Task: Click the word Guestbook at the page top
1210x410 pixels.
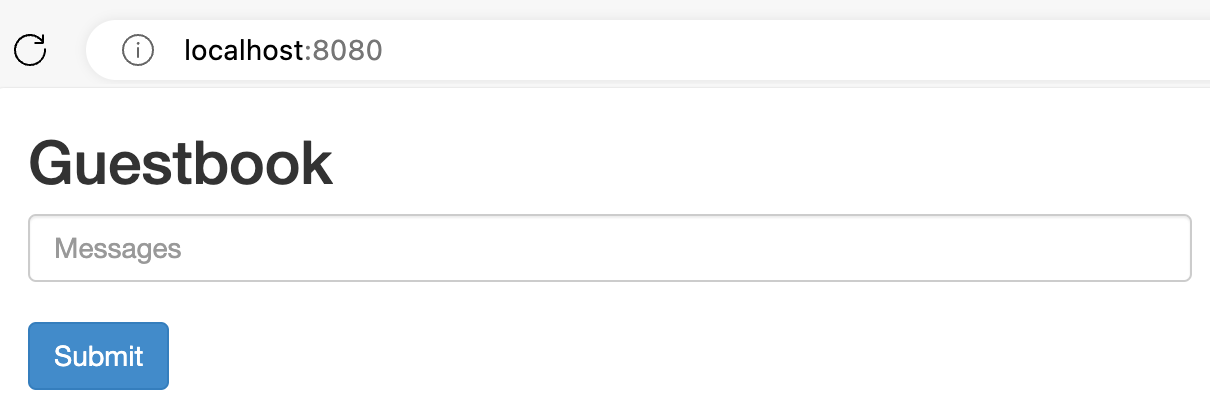Action: point(181,163)
